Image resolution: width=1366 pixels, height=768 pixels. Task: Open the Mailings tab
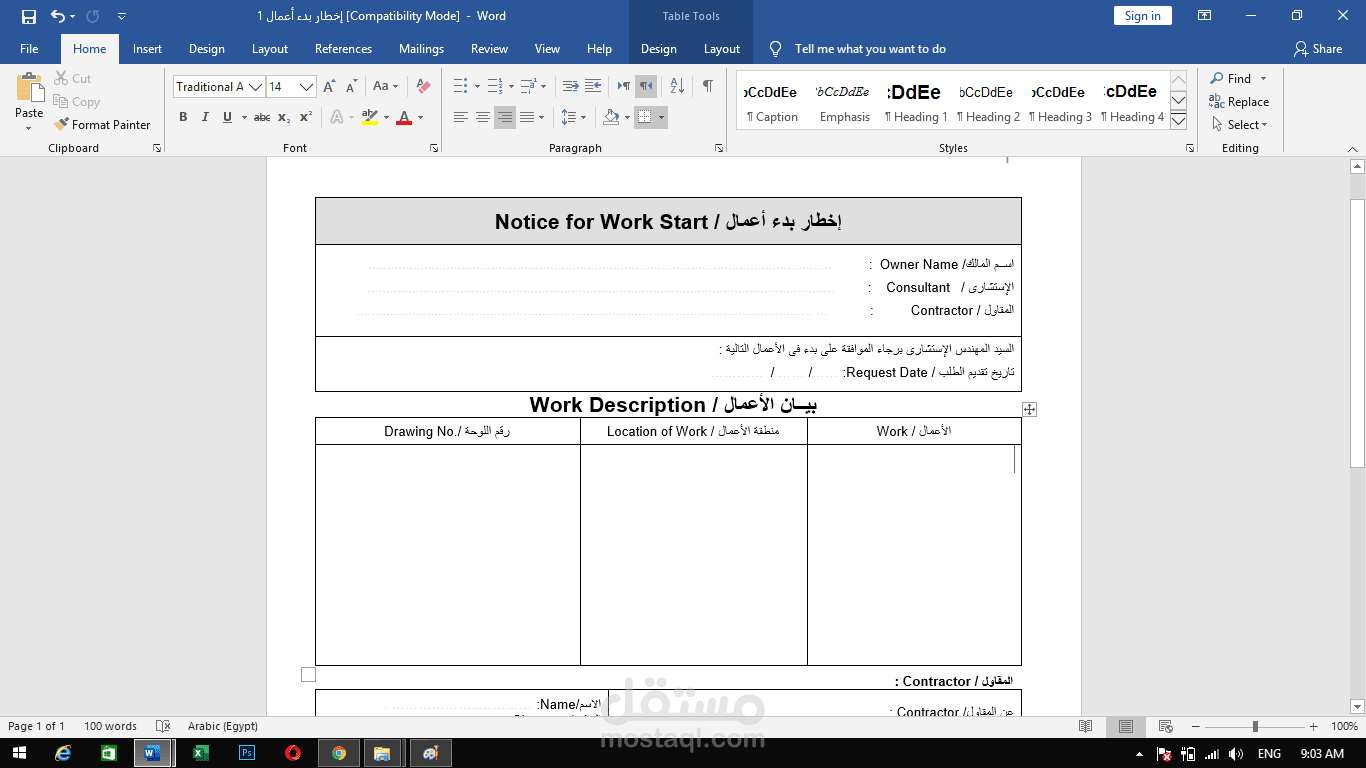[421, 49]
